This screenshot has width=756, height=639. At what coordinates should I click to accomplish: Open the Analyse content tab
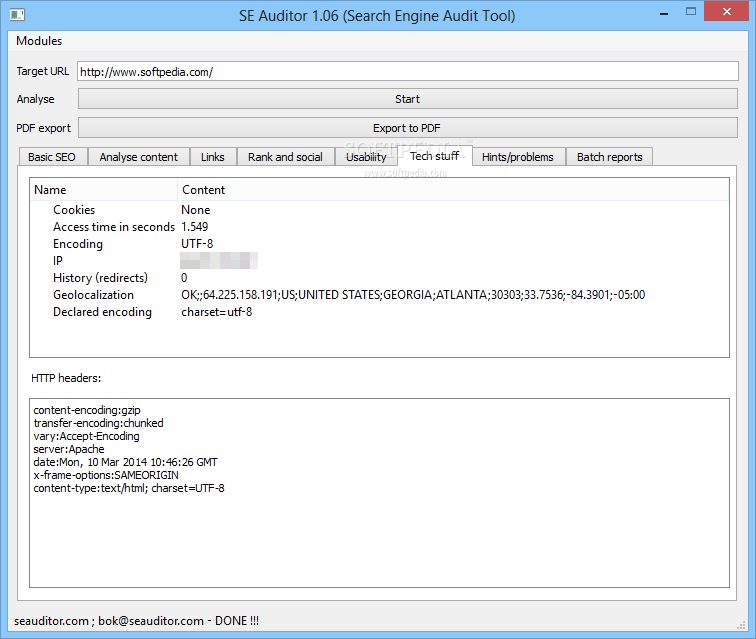tap(139, 157)
